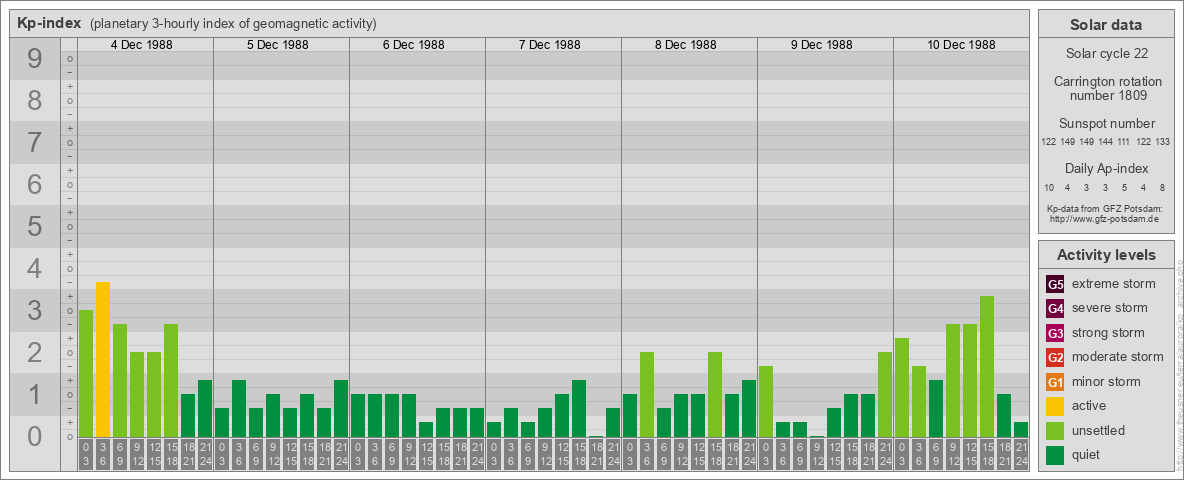Click the G5 extreme storm icon
The width and height of the screenshot is (1184, 480).
(1055, 285)
